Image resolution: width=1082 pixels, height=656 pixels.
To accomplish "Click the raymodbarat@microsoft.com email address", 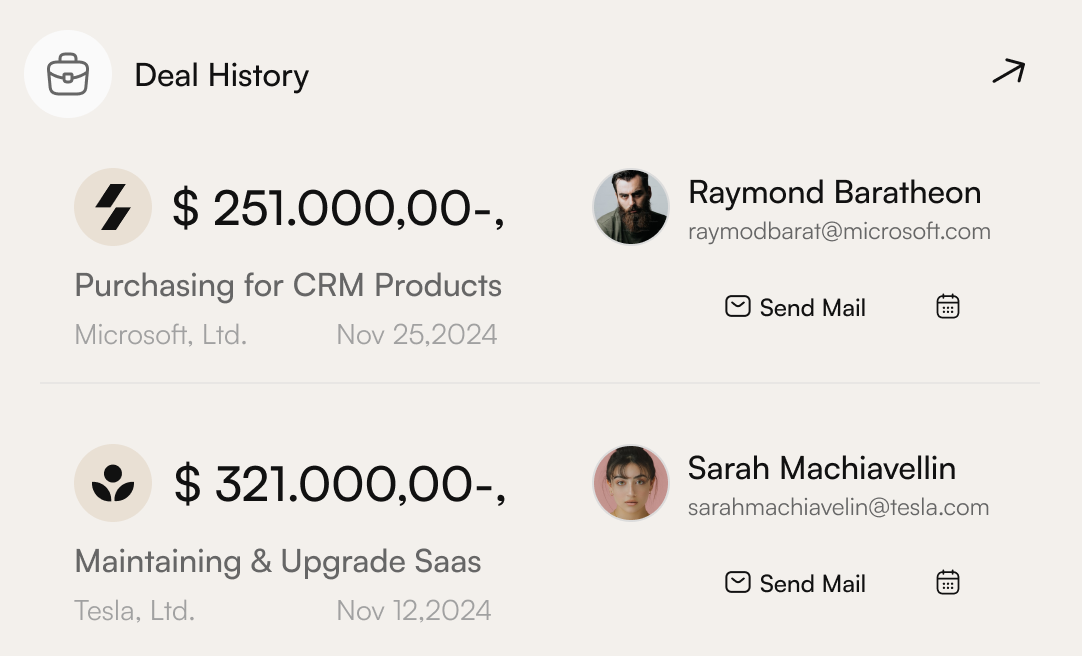I will (x=839, y=231).
